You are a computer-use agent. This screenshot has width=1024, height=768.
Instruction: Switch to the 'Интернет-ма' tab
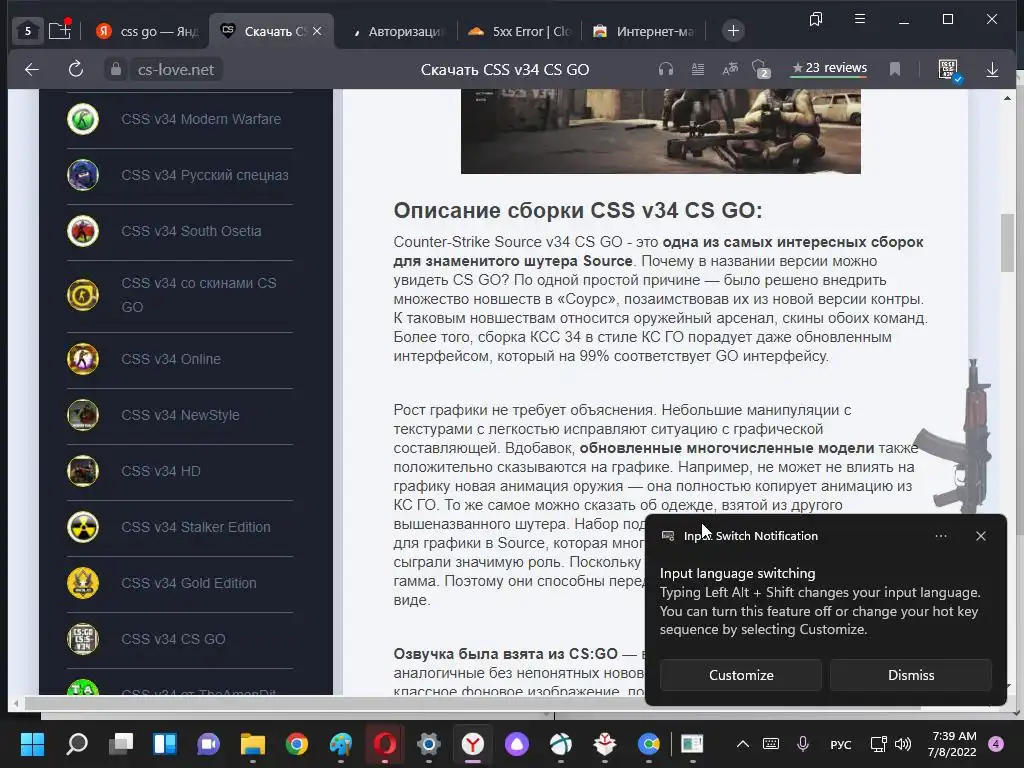point(644,31)
